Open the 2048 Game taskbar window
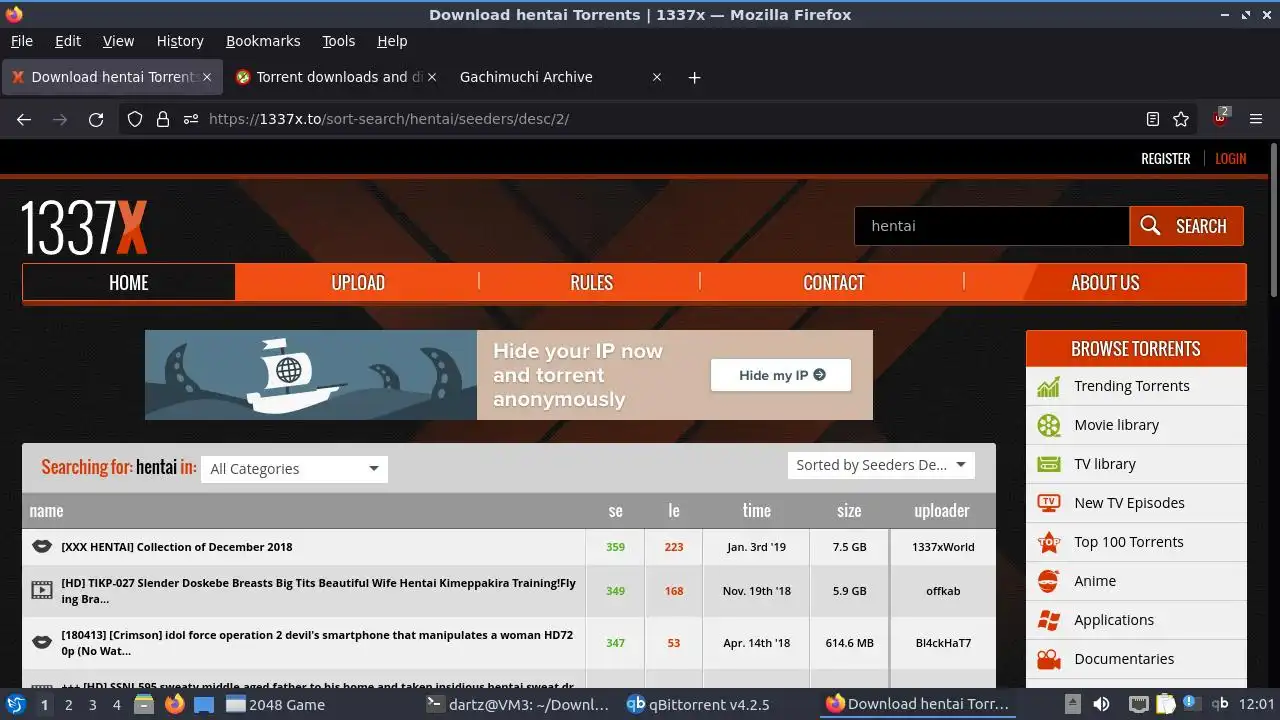Image resolution: width=1280 pixels, height=720 pixels. click(x=275, y=704)
